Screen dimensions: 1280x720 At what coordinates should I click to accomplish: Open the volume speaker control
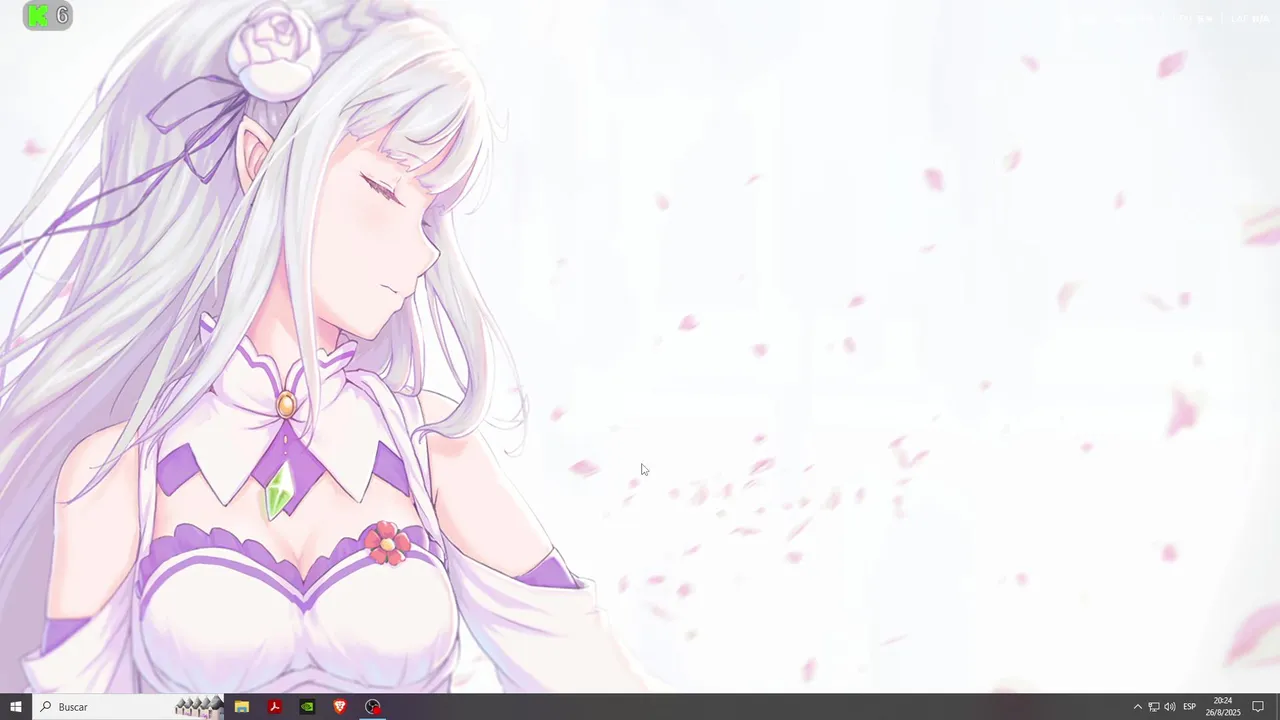[1170, 707]
